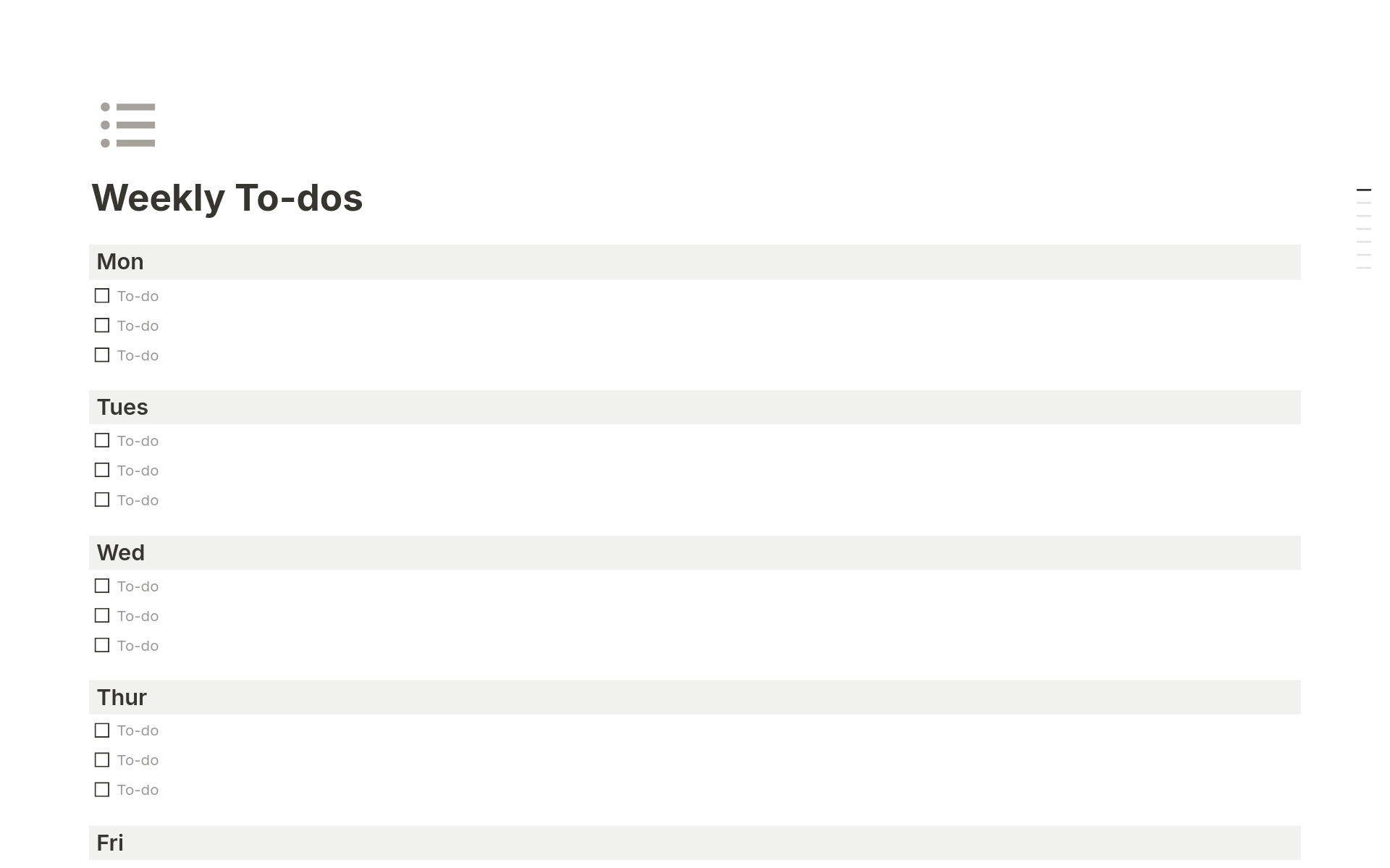Select the Tues heading
Screen dimensions: 1390x868
pyautogui.click(x=122, y=408)
